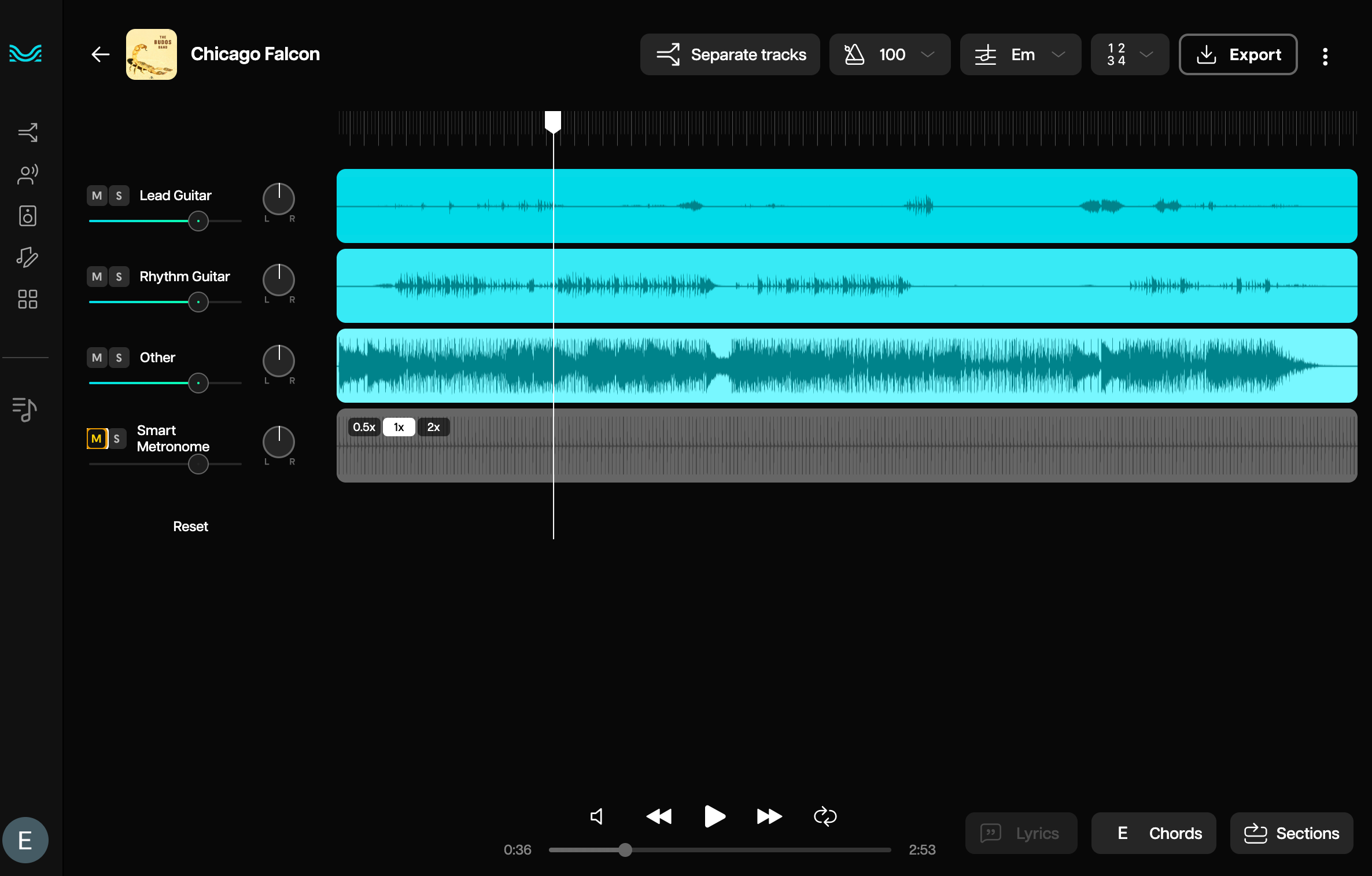Screen dimensions: 1372x876
Task: Set metronome speed to 2x
Action: (433, 427)
